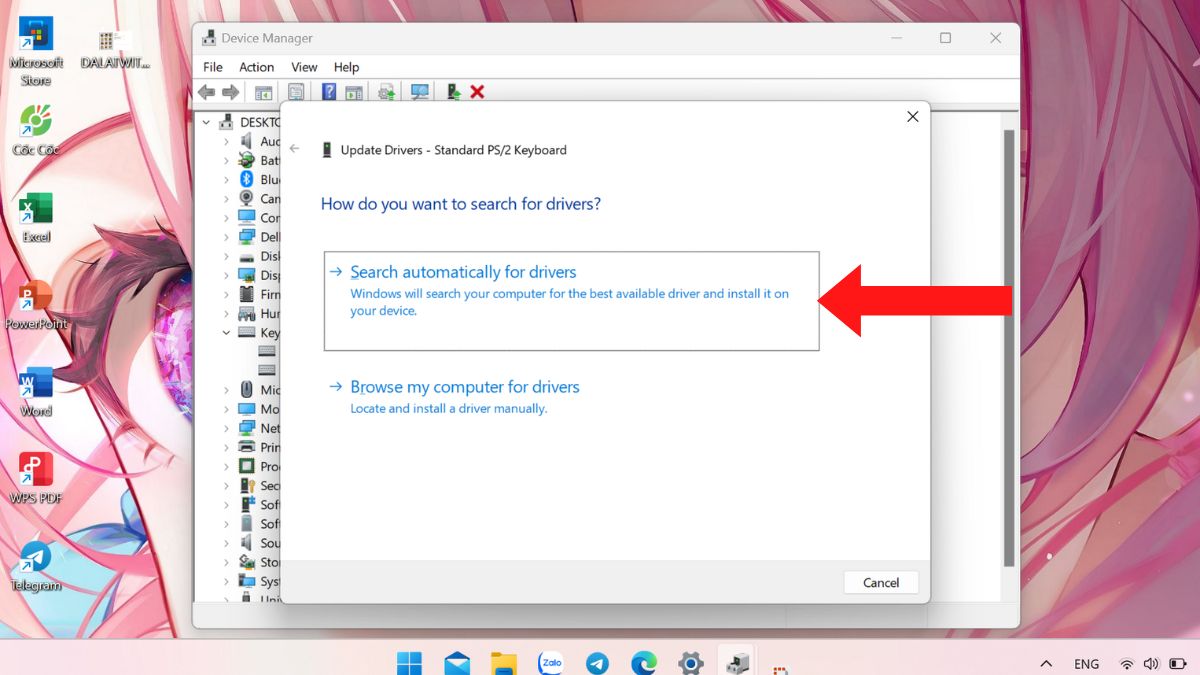Open Microsoft Edge from the taskbar
Screen dimensions: 1200x675
click(x=643, y=663)
